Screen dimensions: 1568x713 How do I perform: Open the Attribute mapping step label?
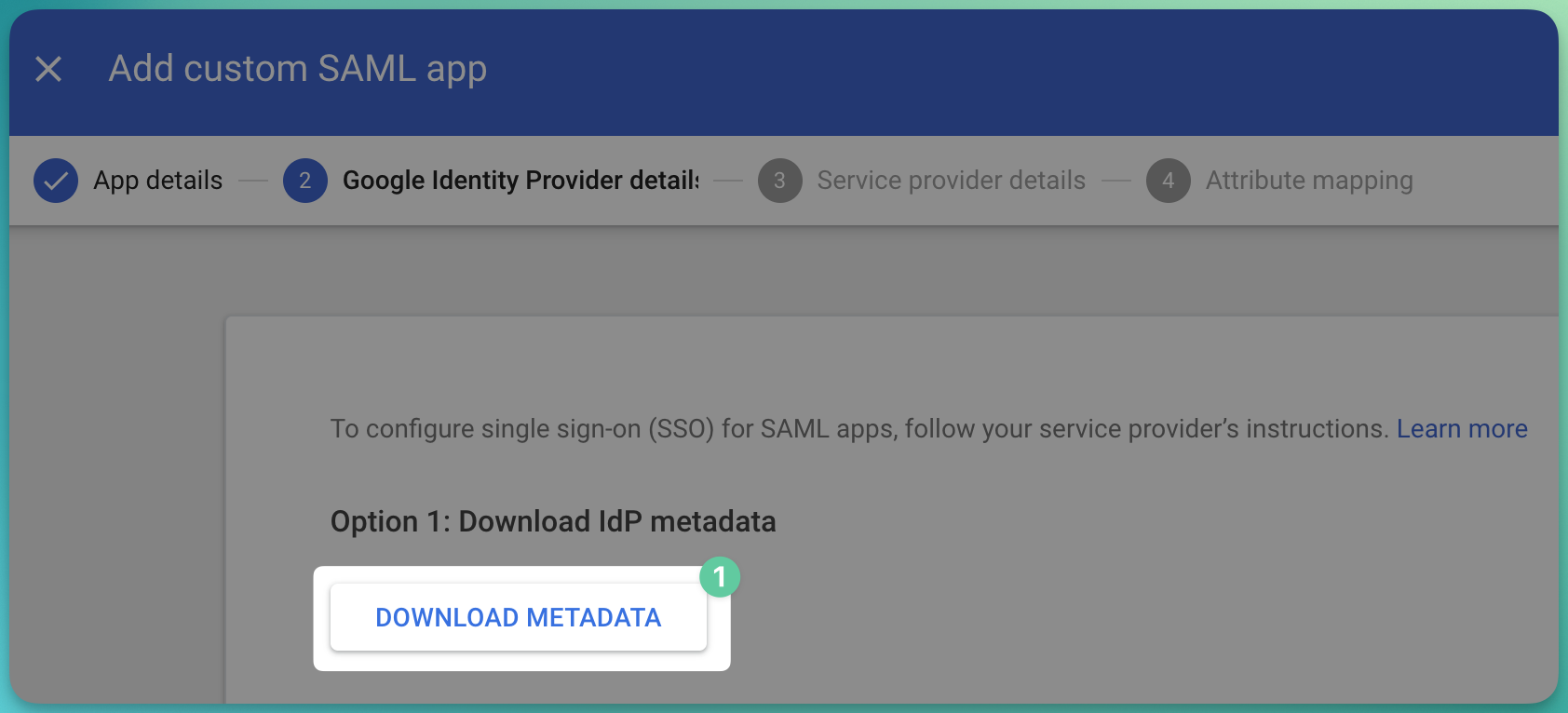pyautogui.click(x=1309, y=181)
